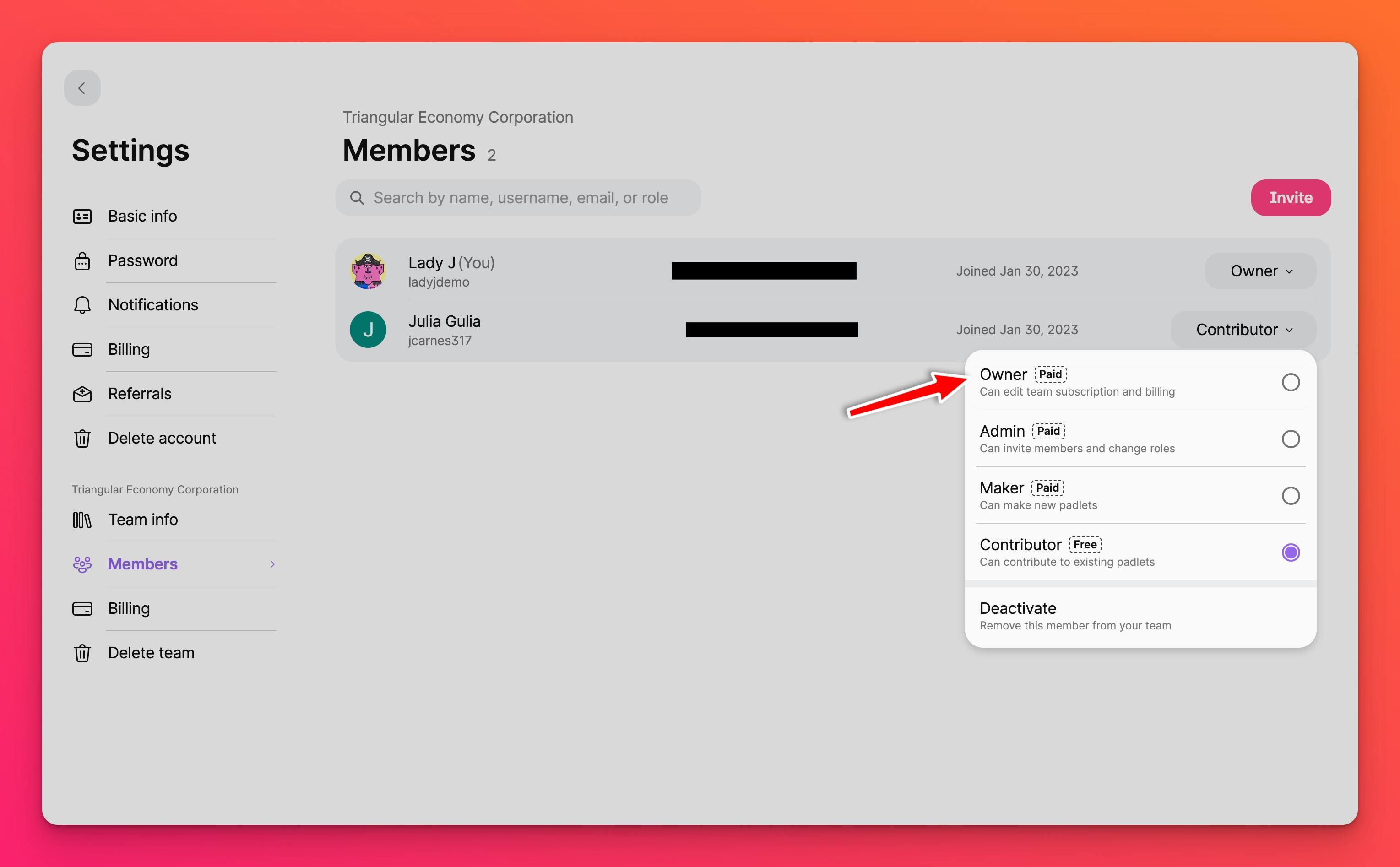Click Triangular Economy Corporation sidebar section label

pos(155,490)
